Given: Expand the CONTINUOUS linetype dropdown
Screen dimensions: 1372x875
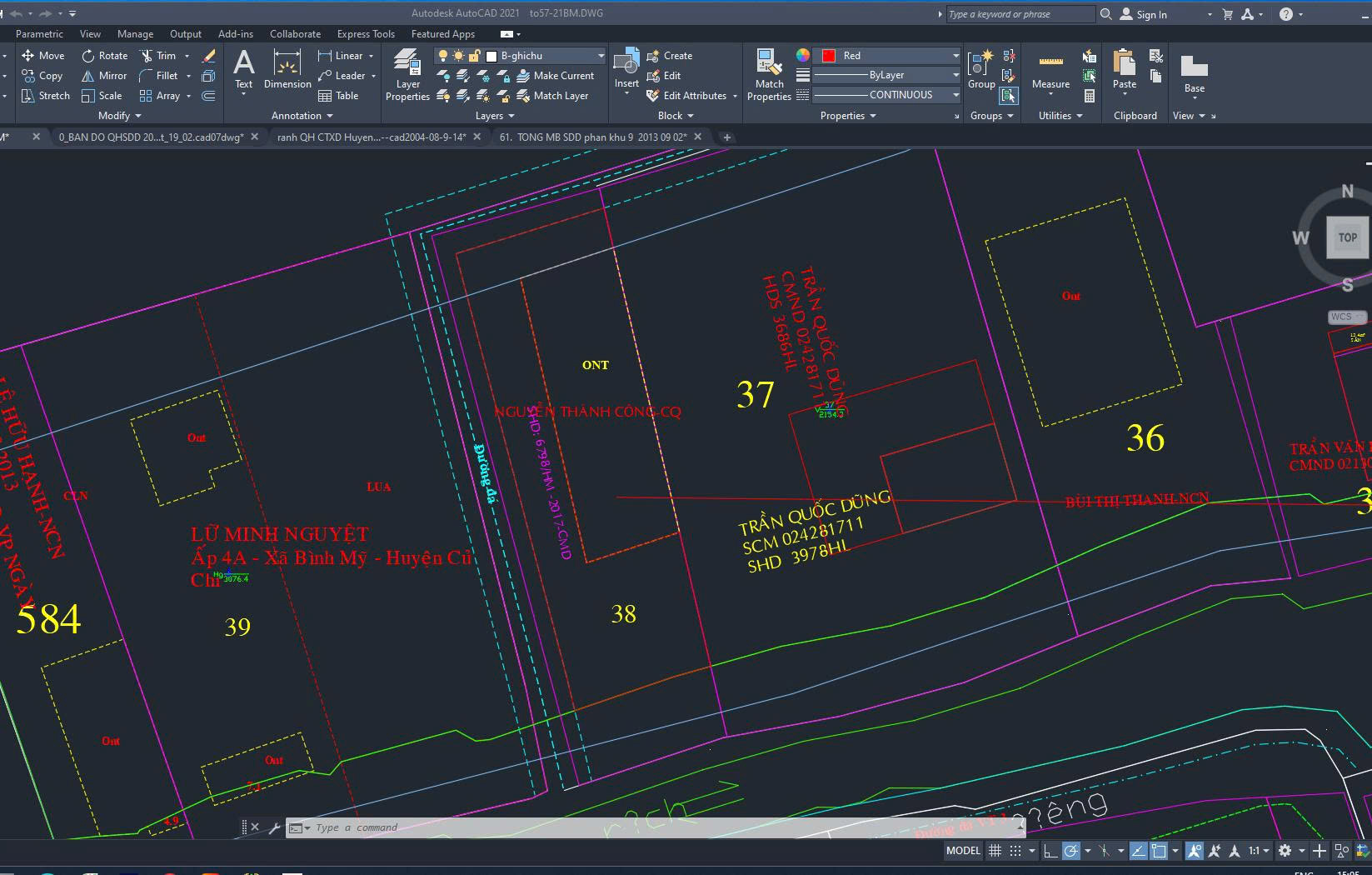Looking at the screenshot, I should 955,95.
